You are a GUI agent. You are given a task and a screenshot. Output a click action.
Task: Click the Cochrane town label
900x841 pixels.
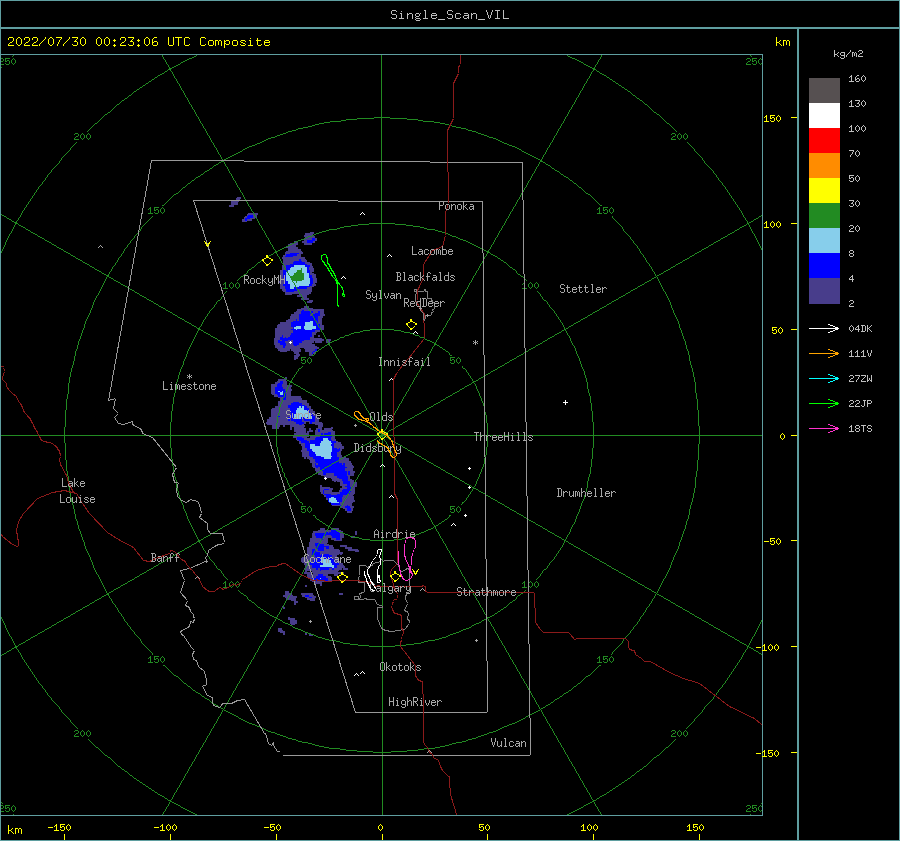tap(327, 559)
